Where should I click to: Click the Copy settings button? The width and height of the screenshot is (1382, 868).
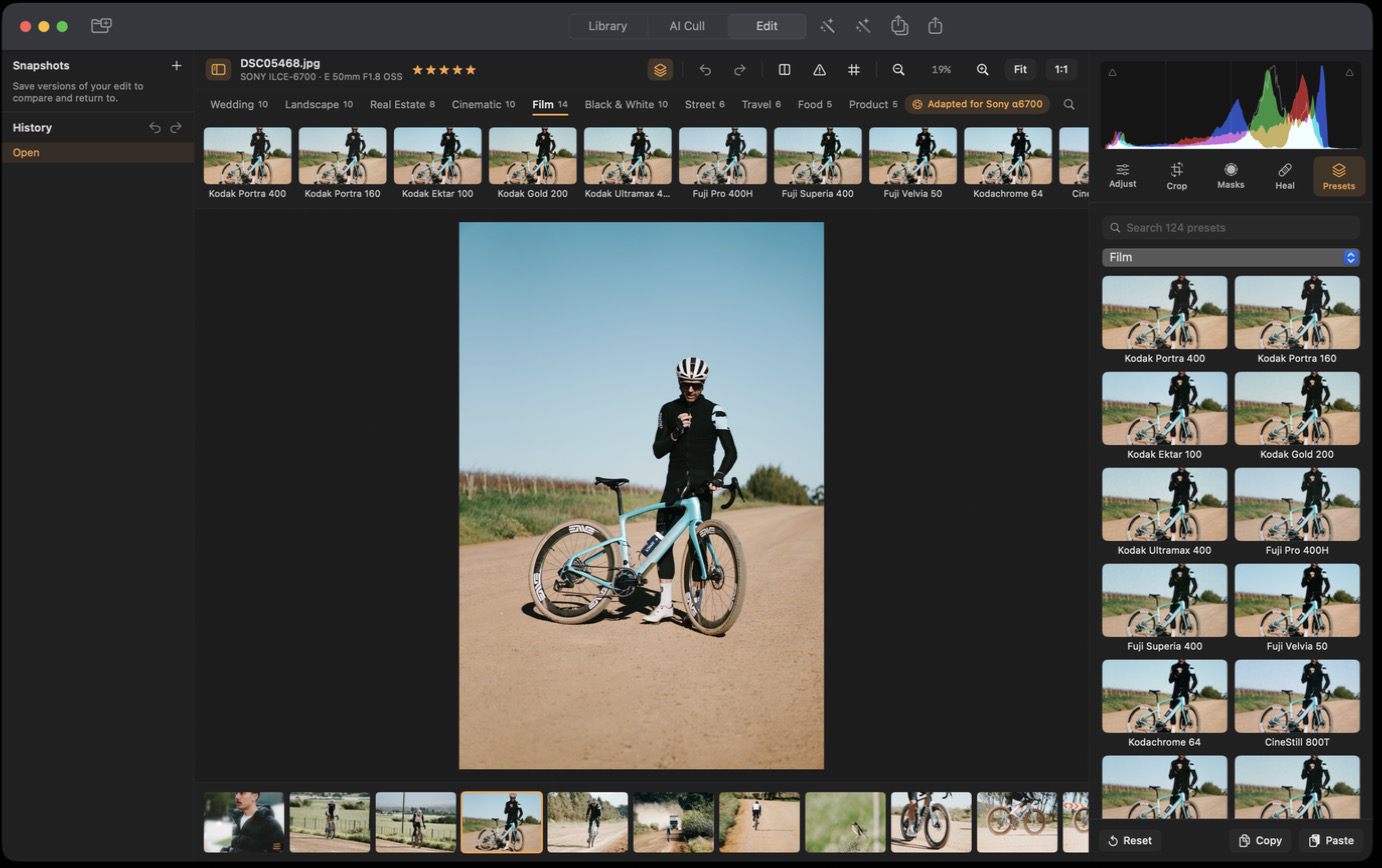pos(1260,840)
